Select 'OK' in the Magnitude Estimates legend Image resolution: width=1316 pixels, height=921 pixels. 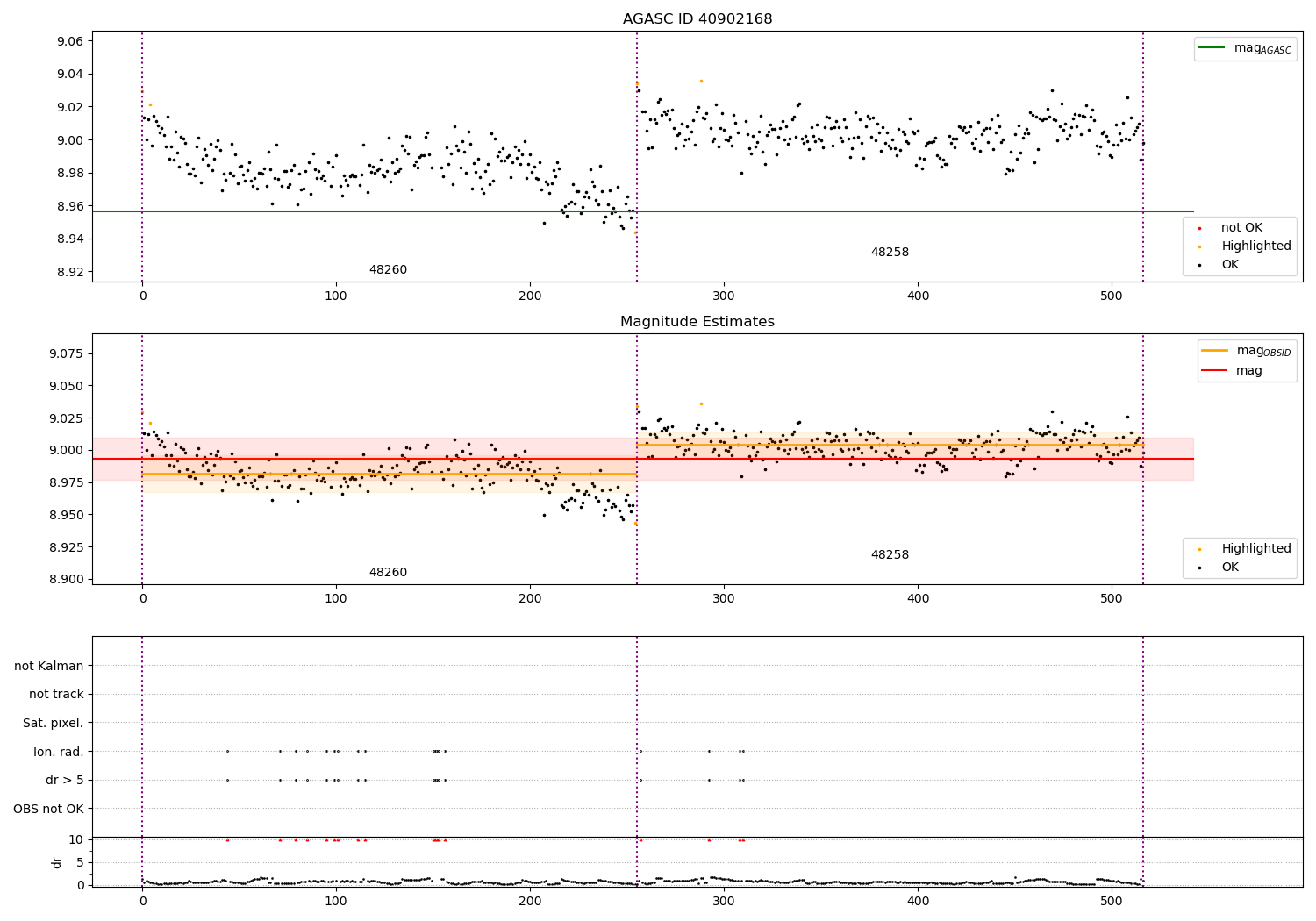click(x=1230, y=568)
